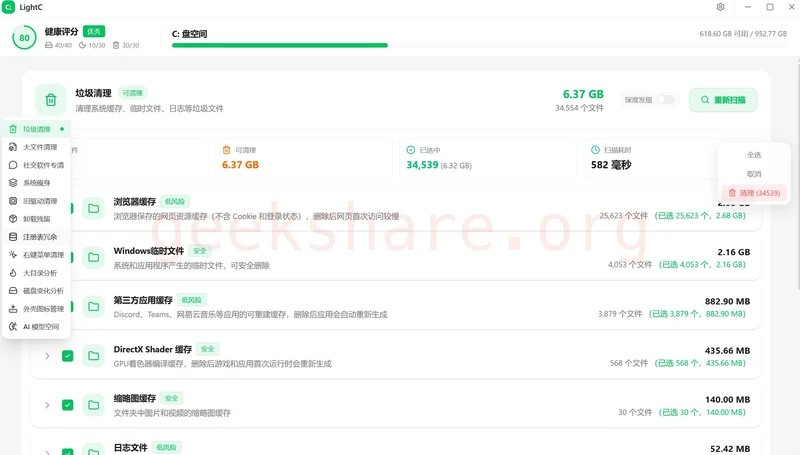Click the 低风险 tag on 浏览器缓存
The image size is (800, 455).
[x=175, y=201]
